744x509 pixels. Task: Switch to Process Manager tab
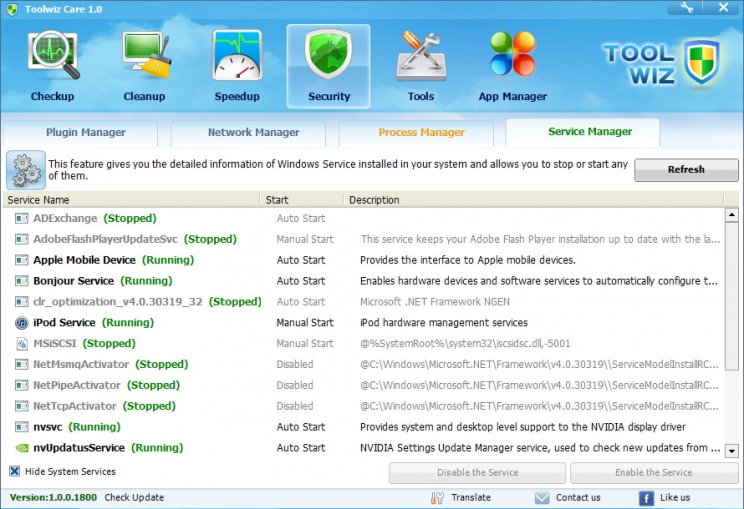(417, 133)
